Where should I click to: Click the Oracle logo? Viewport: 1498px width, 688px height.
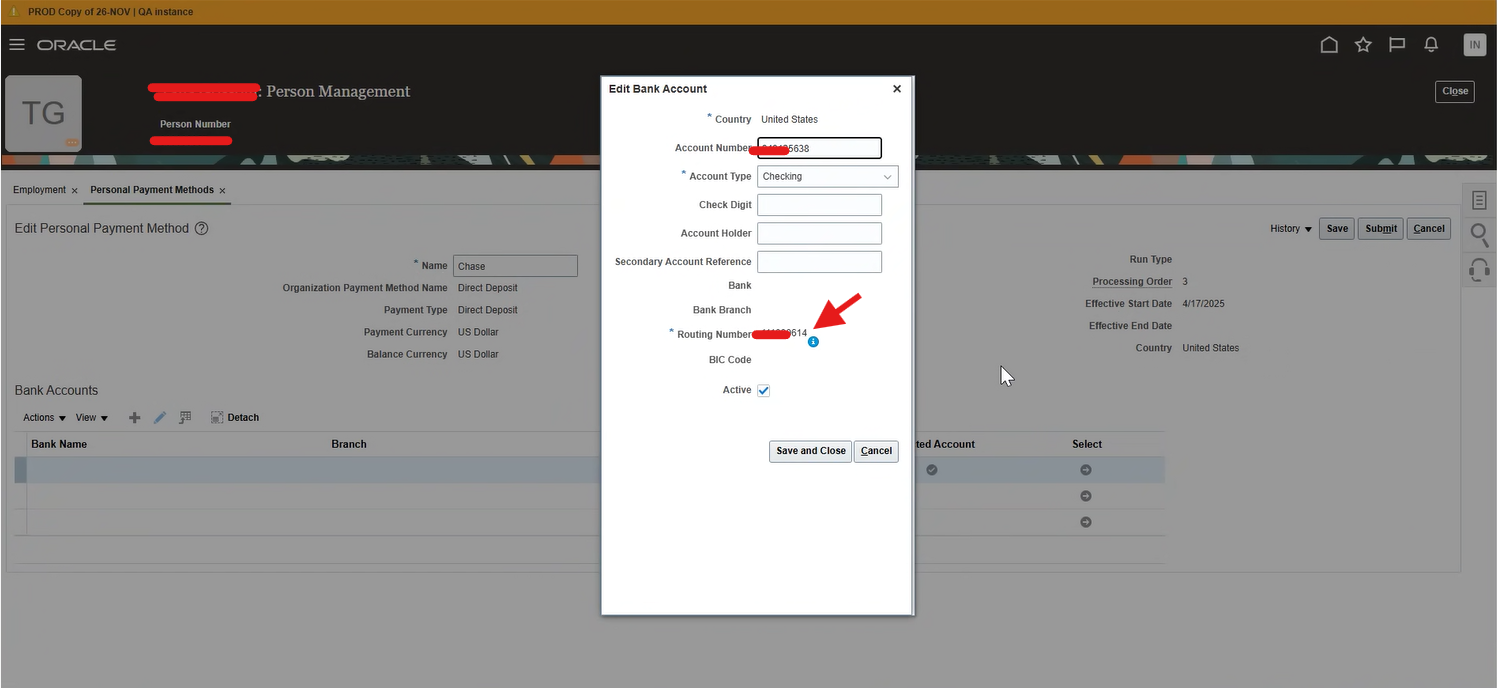point(77,45)
